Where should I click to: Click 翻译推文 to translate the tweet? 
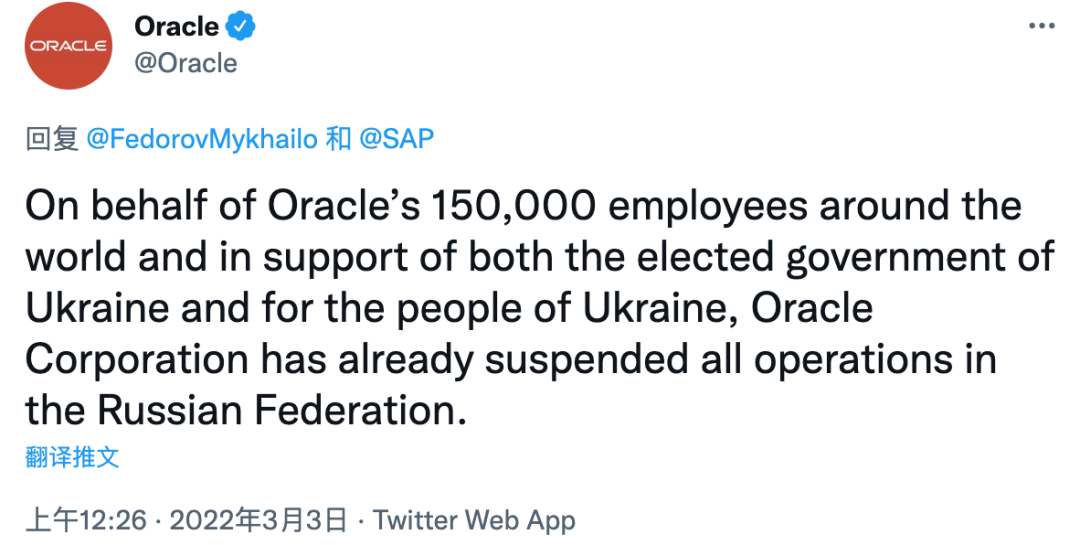coord(72,457)
